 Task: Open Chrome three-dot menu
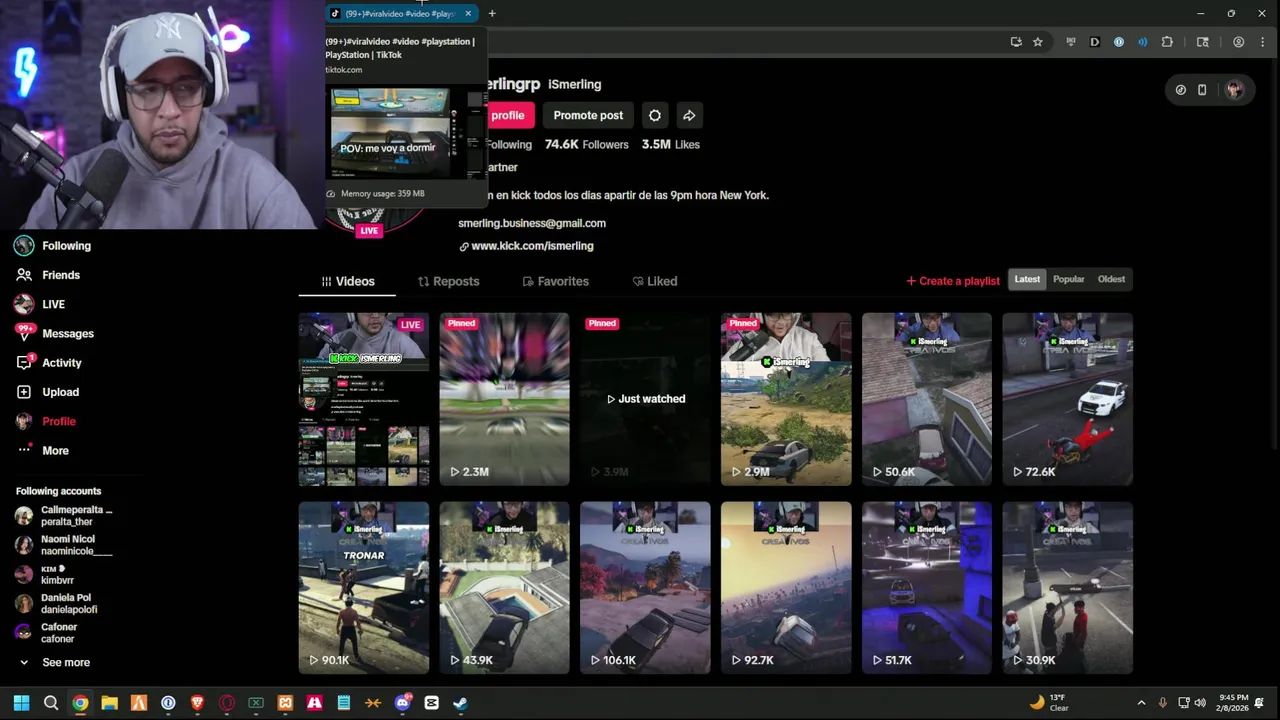1261,42
